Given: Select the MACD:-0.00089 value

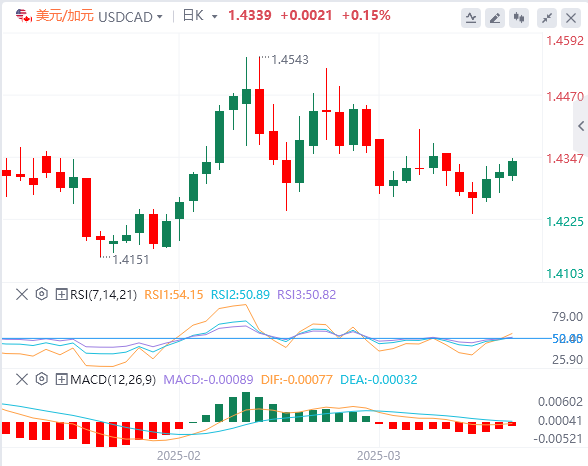Looking at the screenshot, I should pyautogui.click(x=208, y=380).
